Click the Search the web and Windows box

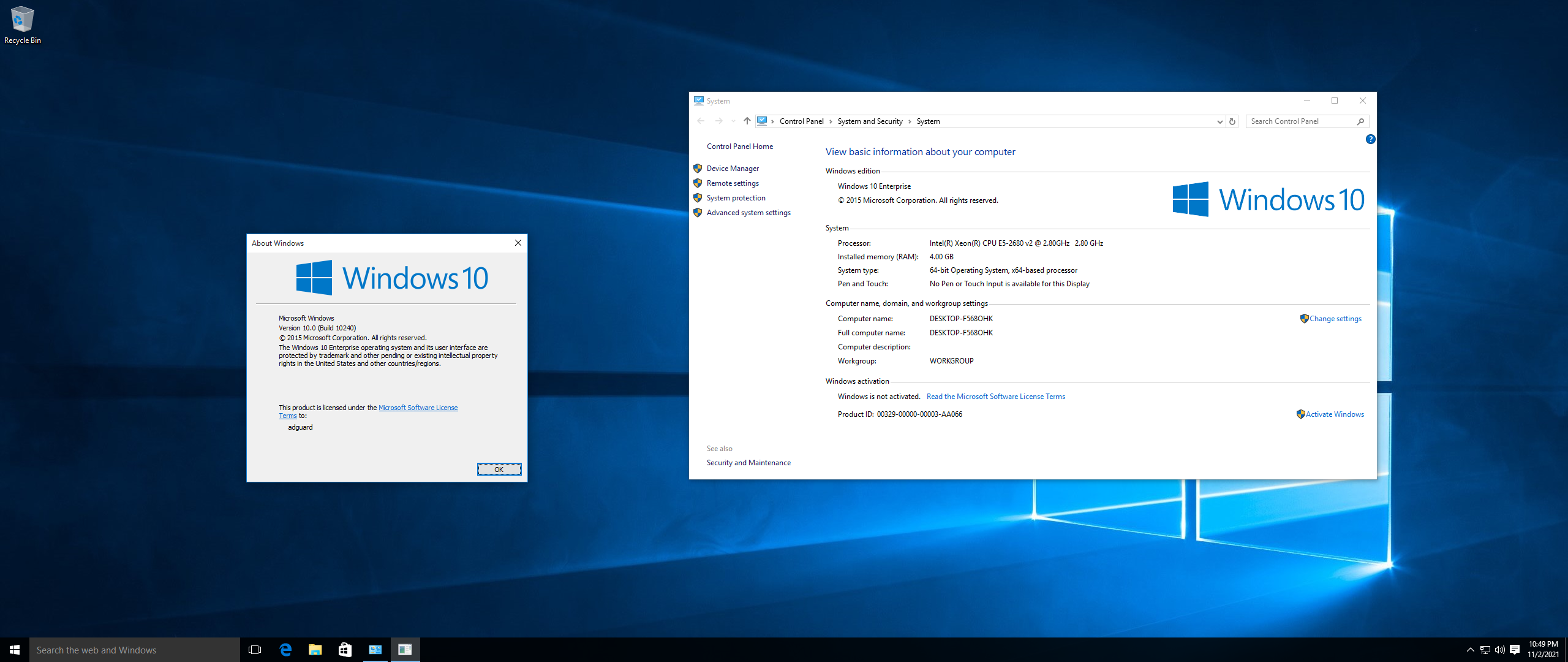(x=135, y=650)
